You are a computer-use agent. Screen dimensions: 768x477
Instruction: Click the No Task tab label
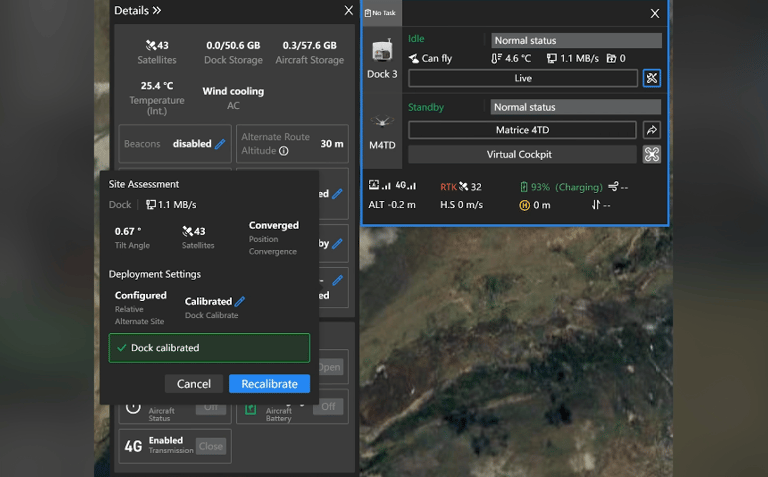[x=380, y=13]
